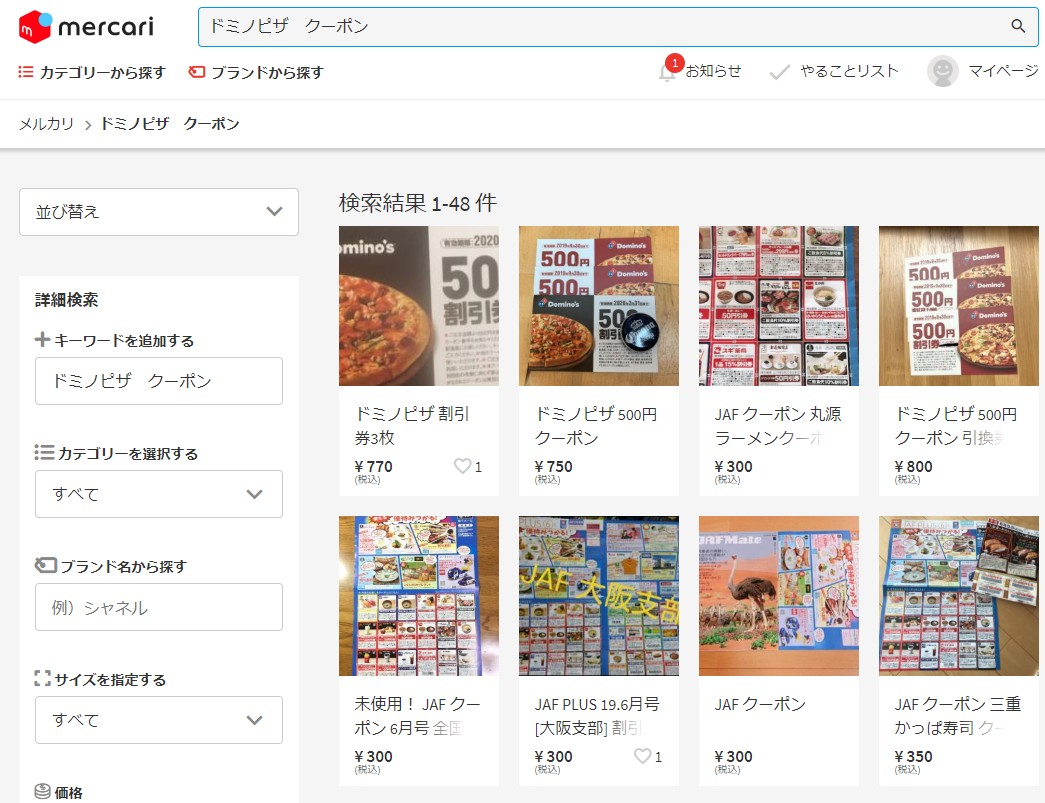This screenshot has height=803, width=1045.
Task: Click the ¥350 price text
Action: tap(913, 756)
